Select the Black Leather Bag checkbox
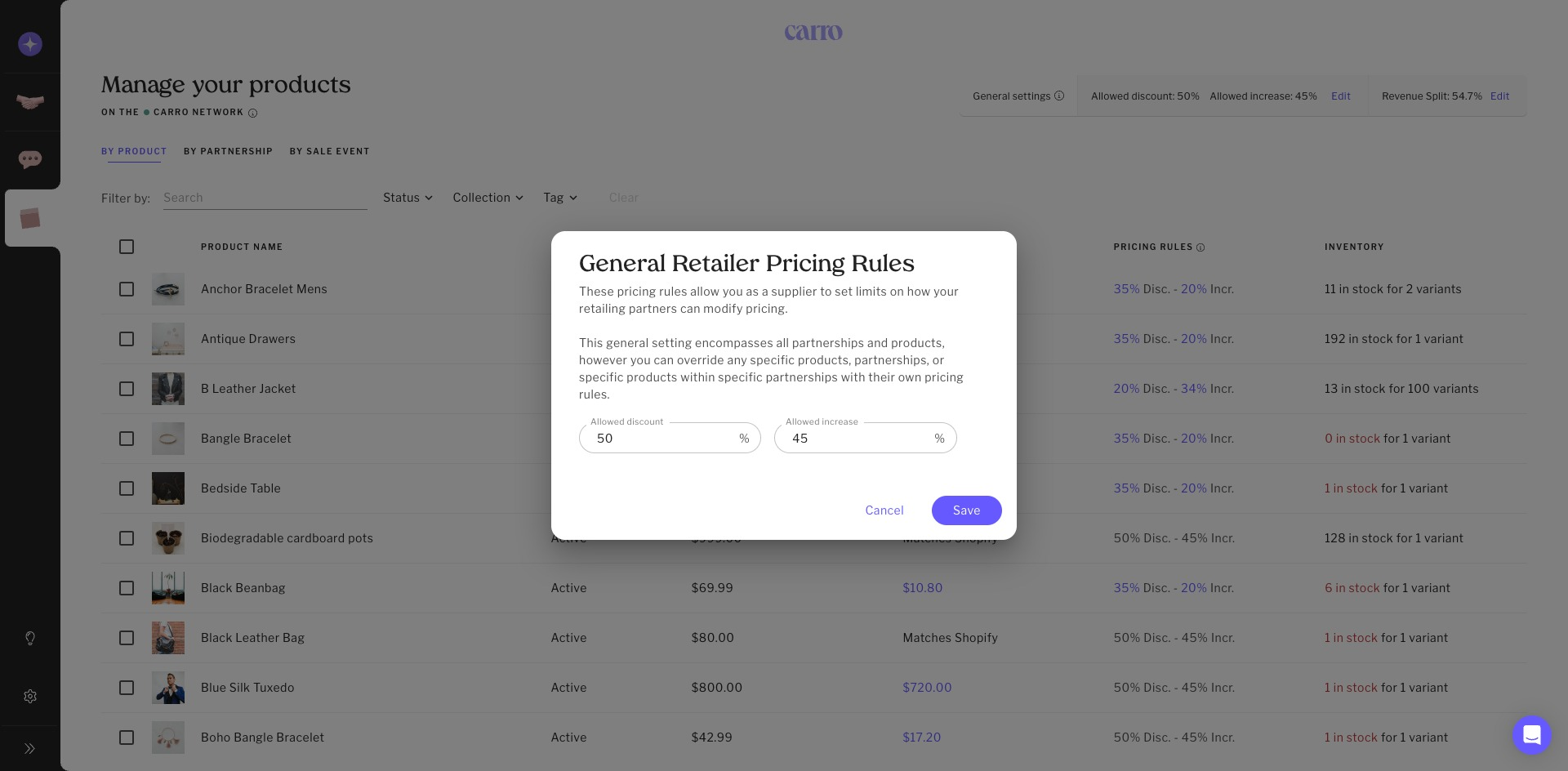The height and width of the screenshot is (771, 1568). [x=127, y=638]
